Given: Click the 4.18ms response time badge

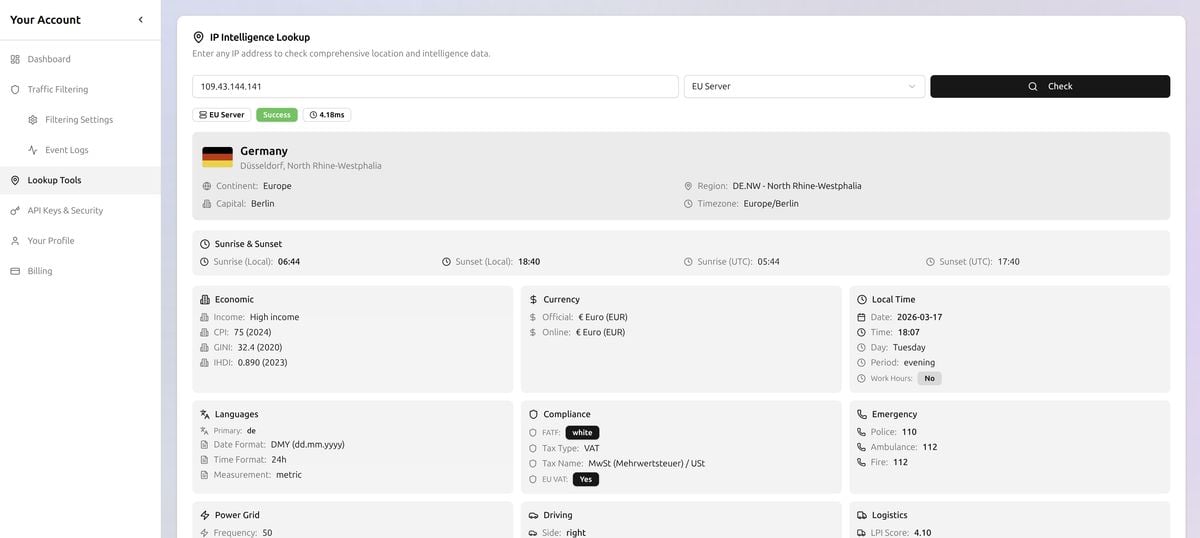Looking at the screenshot, I should click(327, 115).
